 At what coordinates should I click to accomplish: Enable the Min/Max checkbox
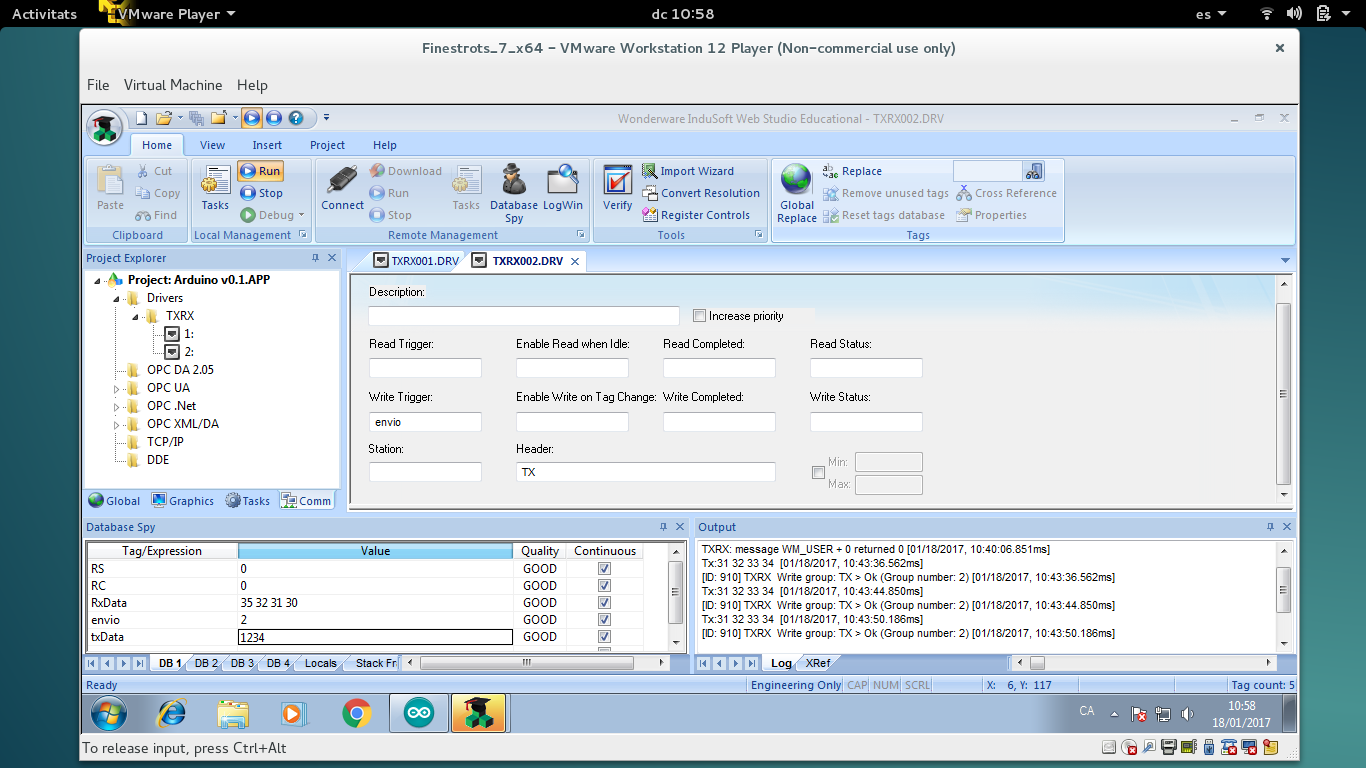click(x=819, y=473)
